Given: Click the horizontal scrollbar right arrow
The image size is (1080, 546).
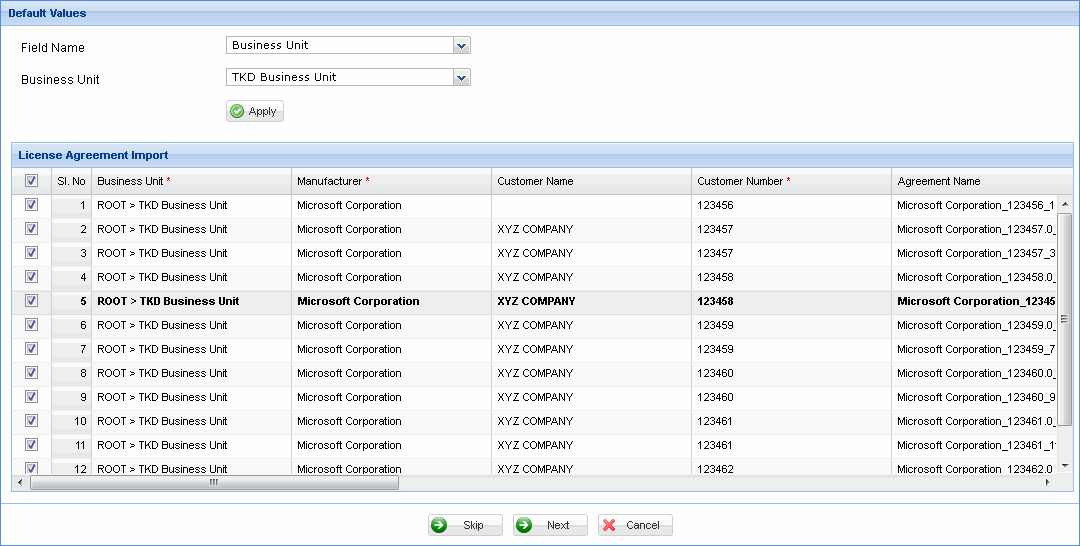Looking at the screenshot, I should coord(1048,483).
